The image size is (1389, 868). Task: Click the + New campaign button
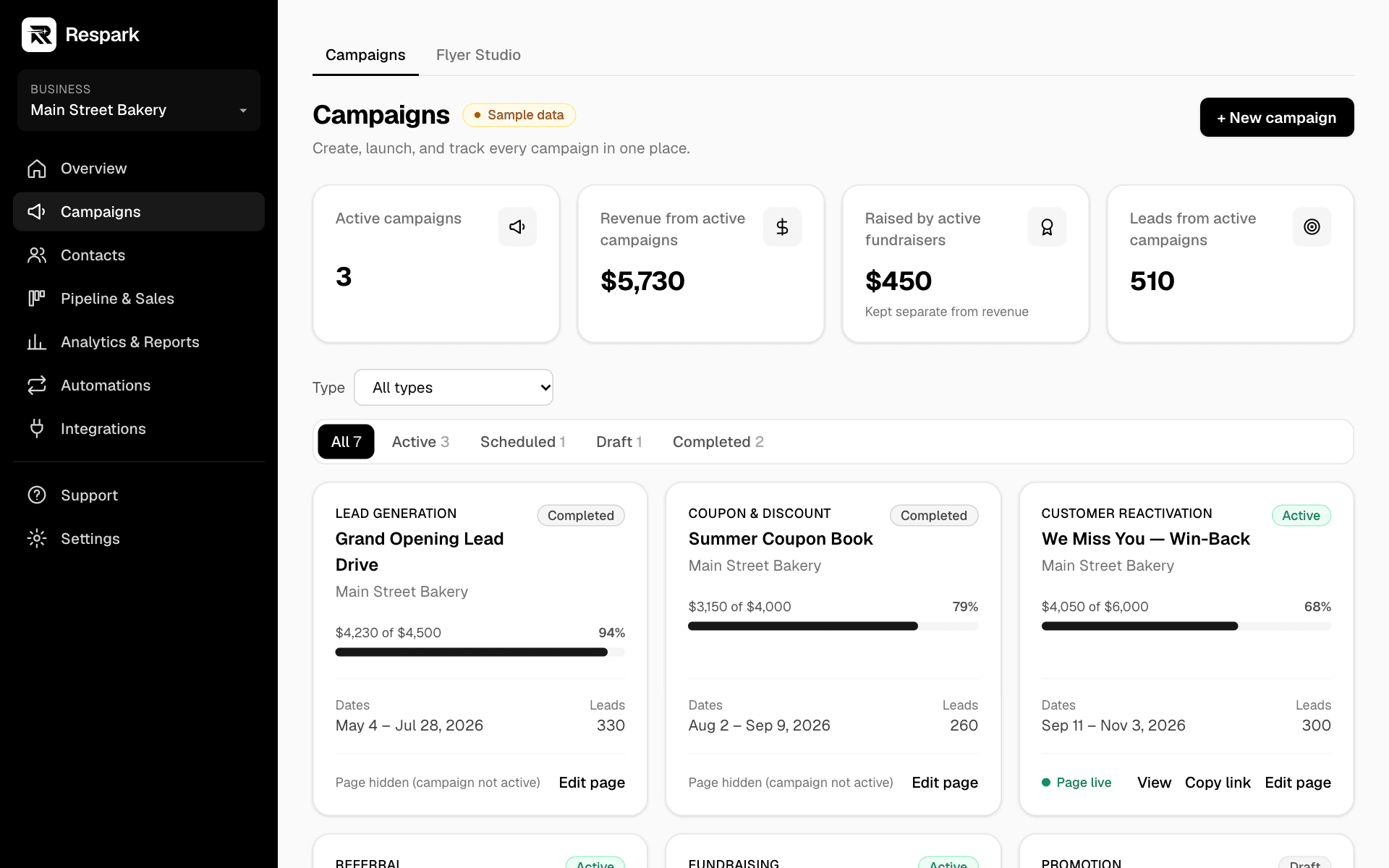point(1277,117)
